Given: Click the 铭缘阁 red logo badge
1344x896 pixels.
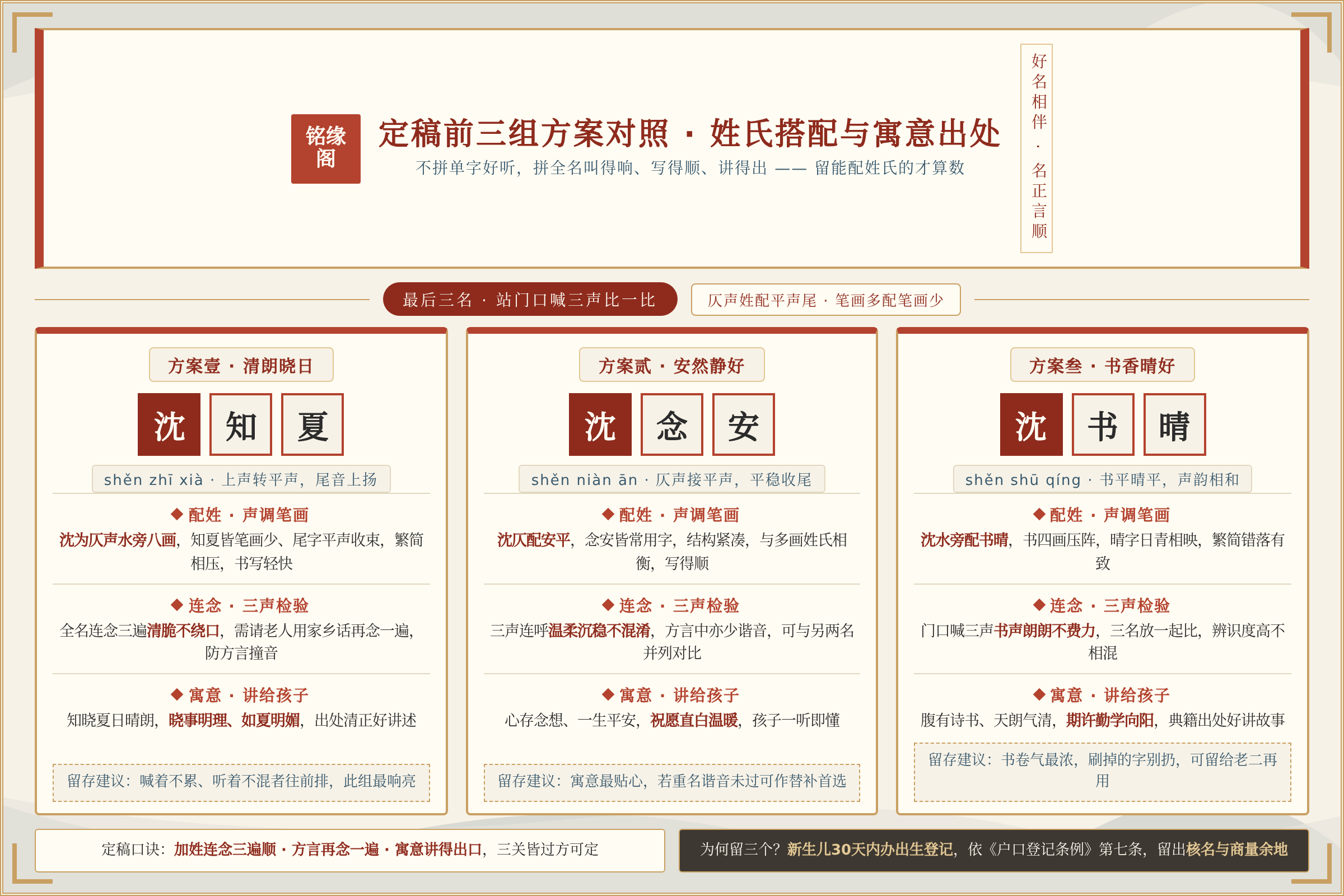Looking at the screenshot, I should coord(326,148).
